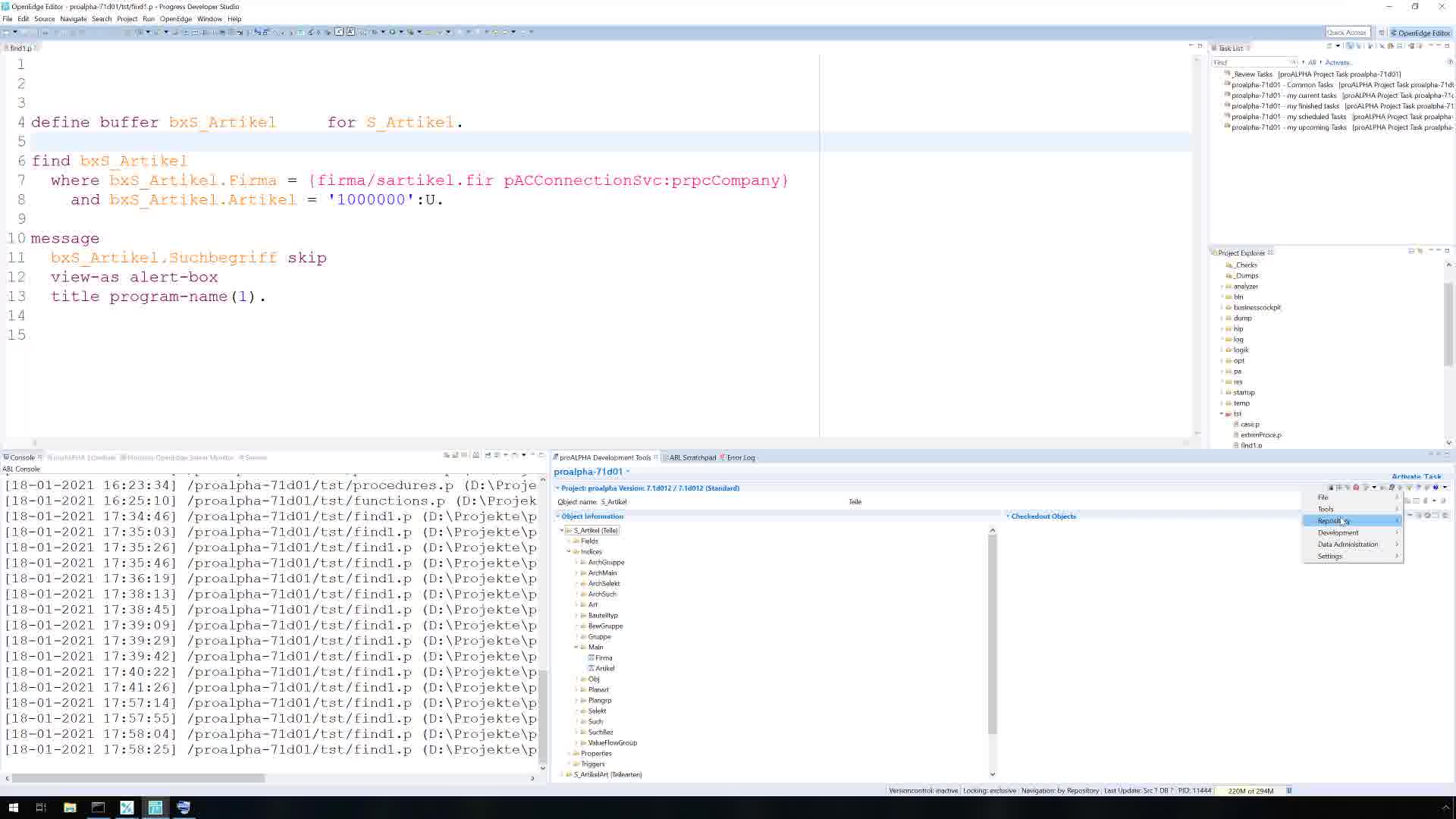Select the _Review Tasks entry
The height and width of the screenshot is (819, 1456).
[x=1316, y=74]
